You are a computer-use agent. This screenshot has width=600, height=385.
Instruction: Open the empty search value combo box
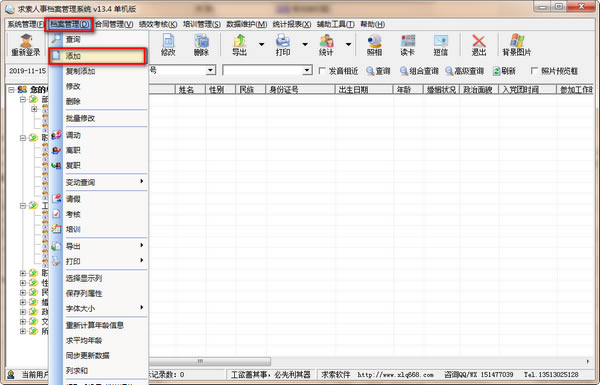pyautogui.click(x=307, y=70)
